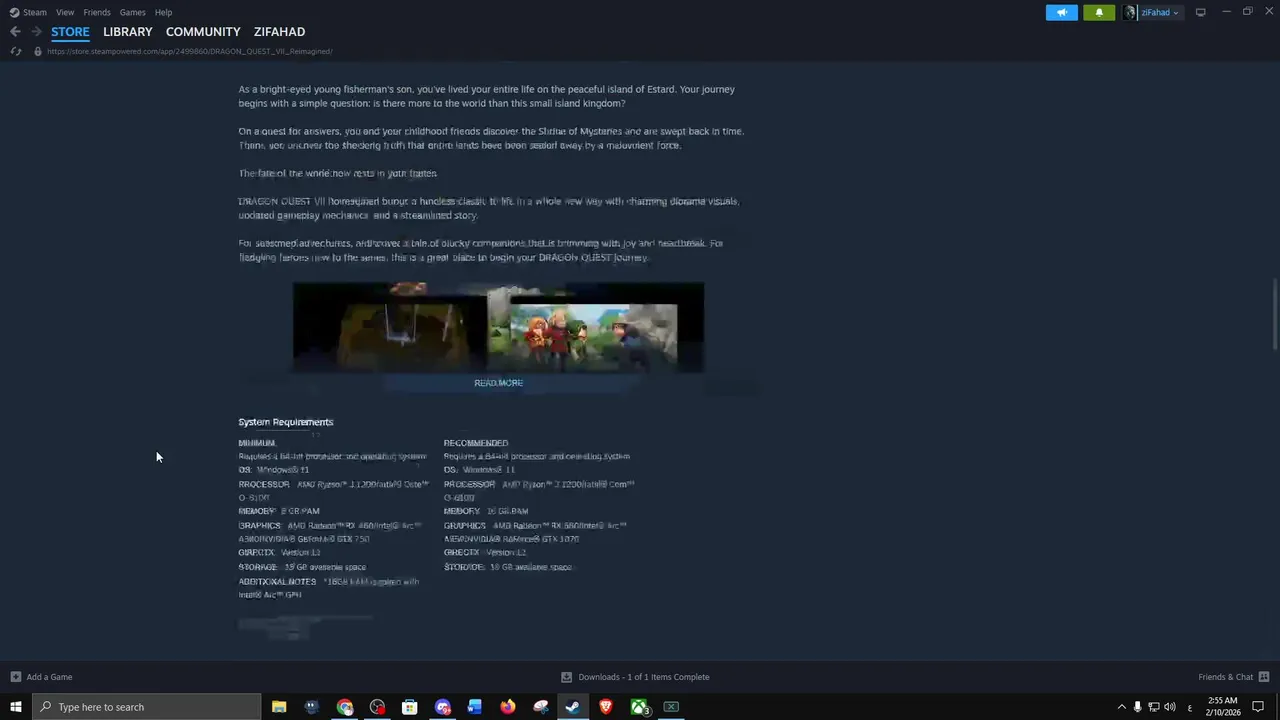Click the Steam taskbar icon
This screenshot has width=1280, height=720.
pyautogui.click(x=573, y=707)
